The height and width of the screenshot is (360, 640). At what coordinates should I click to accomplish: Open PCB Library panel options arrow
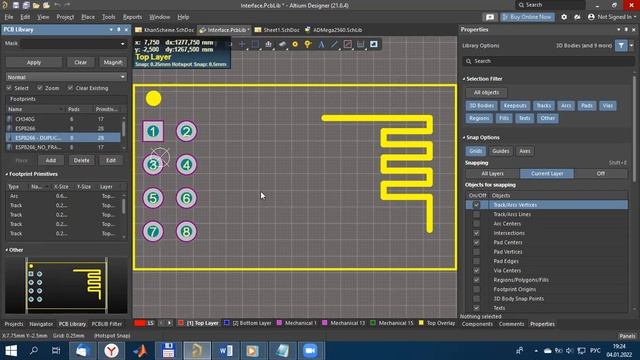[111, 30]
